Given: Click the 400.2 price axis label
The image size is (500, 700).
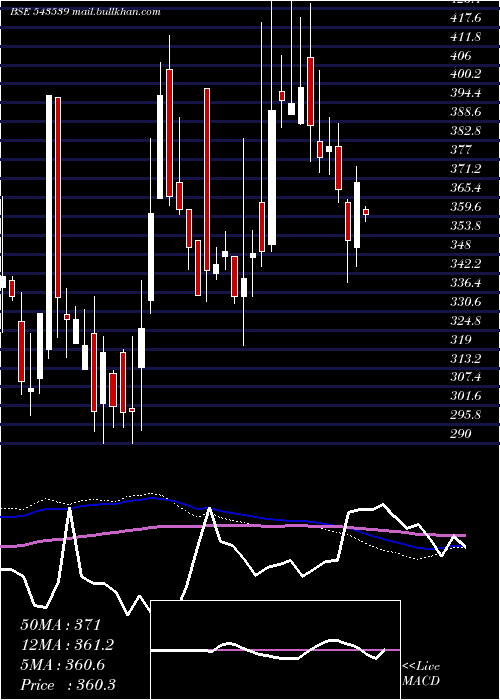Looking at the screenshot, I should click(466, 74).
